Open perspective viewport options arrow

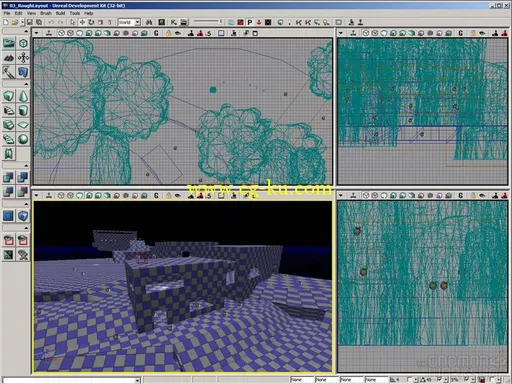36,196
